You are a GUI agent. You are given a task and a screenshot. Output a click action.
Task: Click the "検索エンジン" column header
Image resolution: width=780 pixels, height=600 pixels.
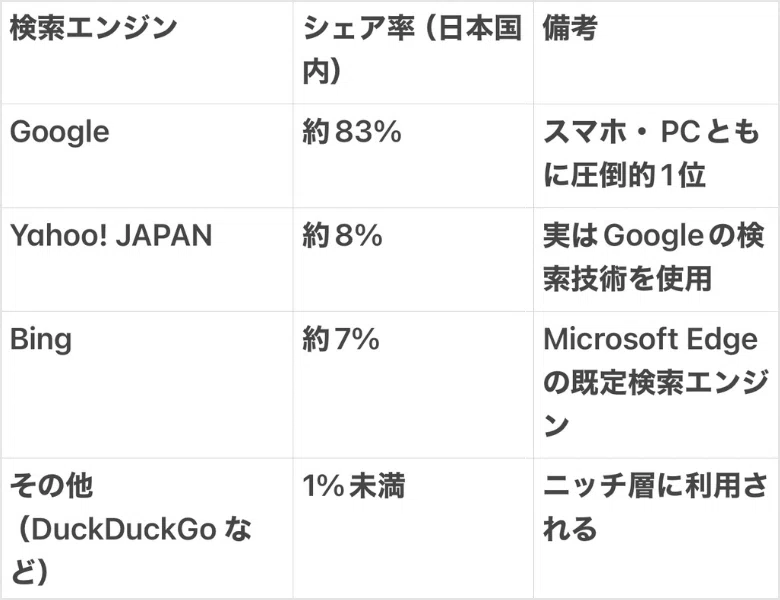click(92, 29)
